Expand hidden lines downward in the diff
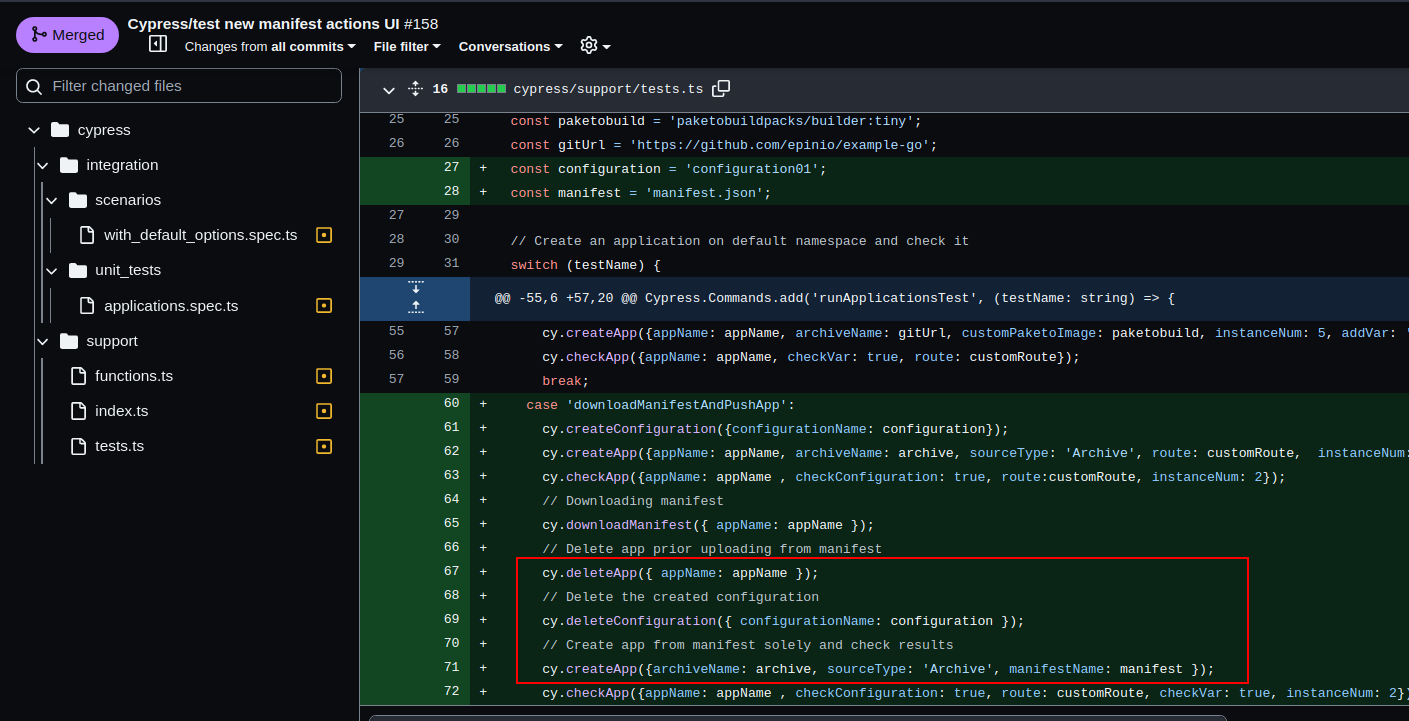The height and width of the screenshot is (721, 1409). pyautogui.click(x=414, y=287)
